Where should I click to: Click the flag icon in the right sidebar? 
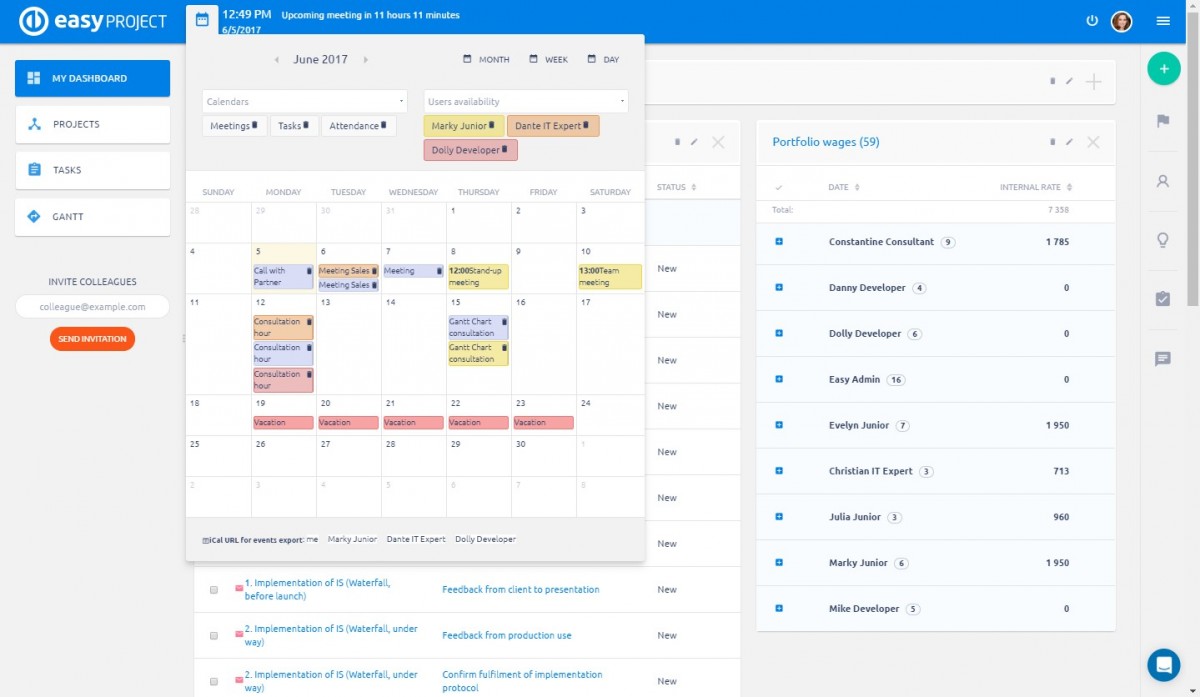1162,119
